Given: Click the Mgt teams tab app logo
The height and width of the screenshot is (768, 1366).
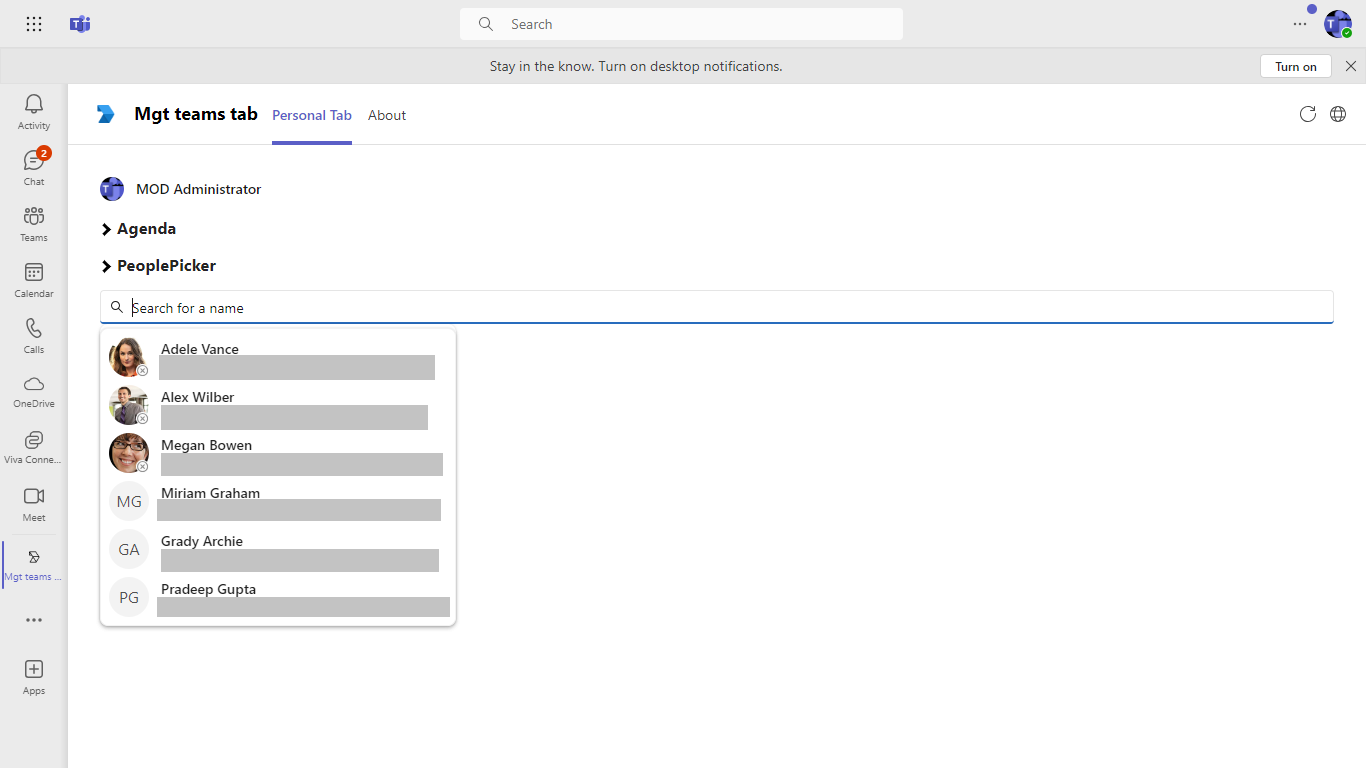Looking at the screenshot, I should 106,114.
